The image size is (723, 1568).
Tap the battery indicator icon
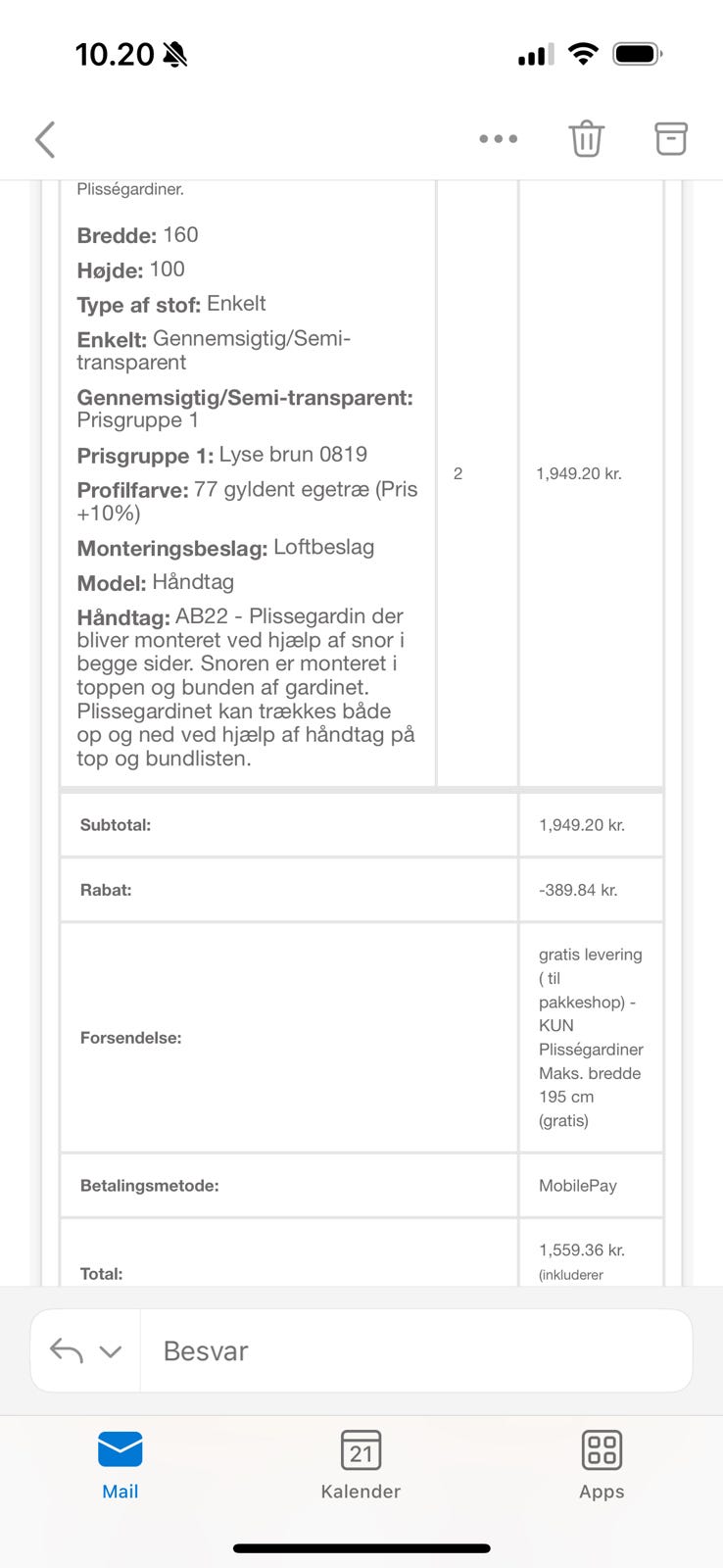637,54
